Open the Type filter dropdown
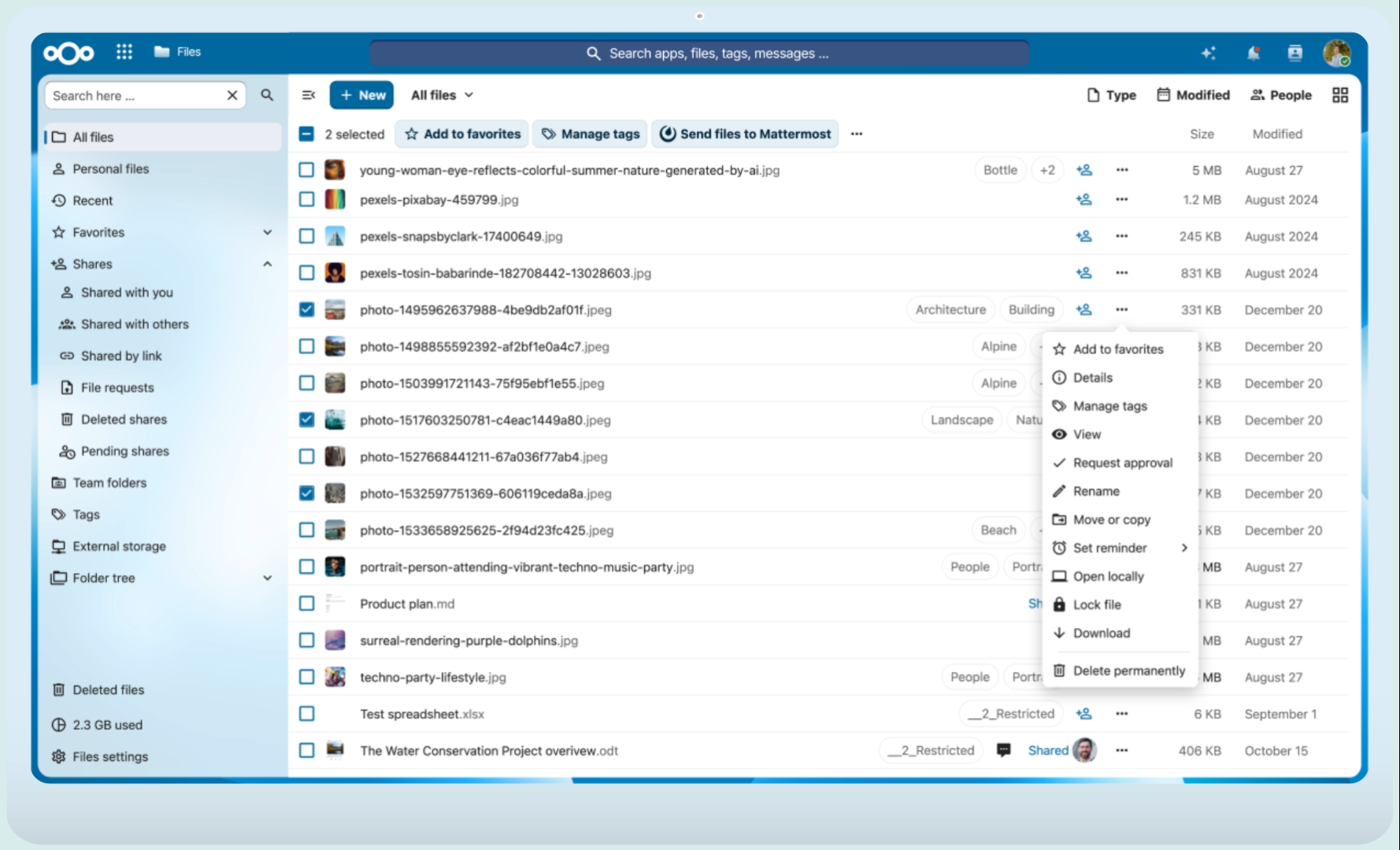 pos(1112,95)
